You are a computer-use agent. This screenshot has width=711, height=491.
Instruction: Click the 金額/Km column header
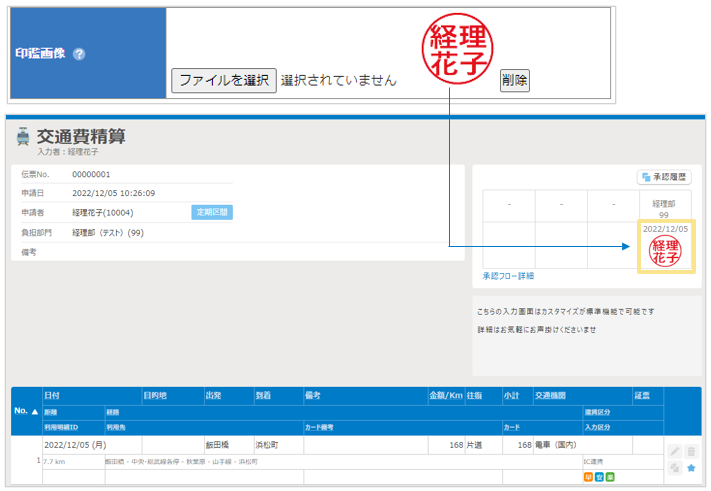coord(445,396)
